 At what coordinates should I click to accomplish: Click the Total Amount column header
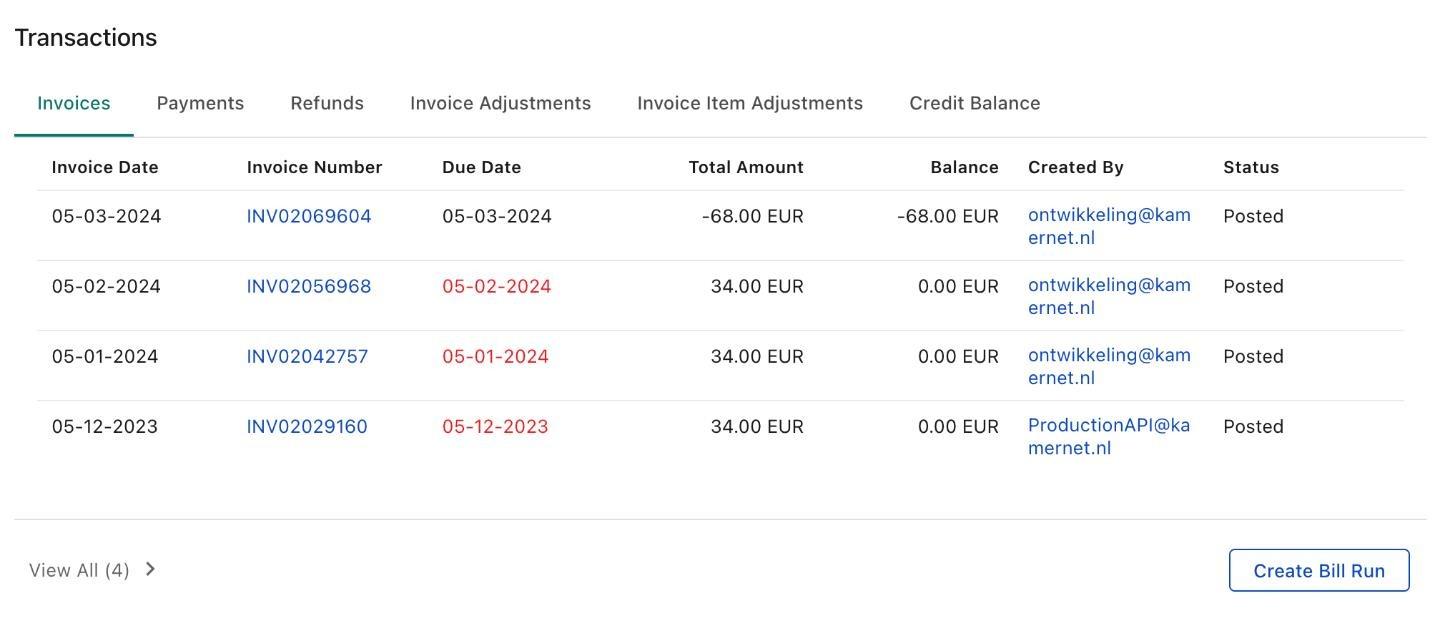[746, 167]
